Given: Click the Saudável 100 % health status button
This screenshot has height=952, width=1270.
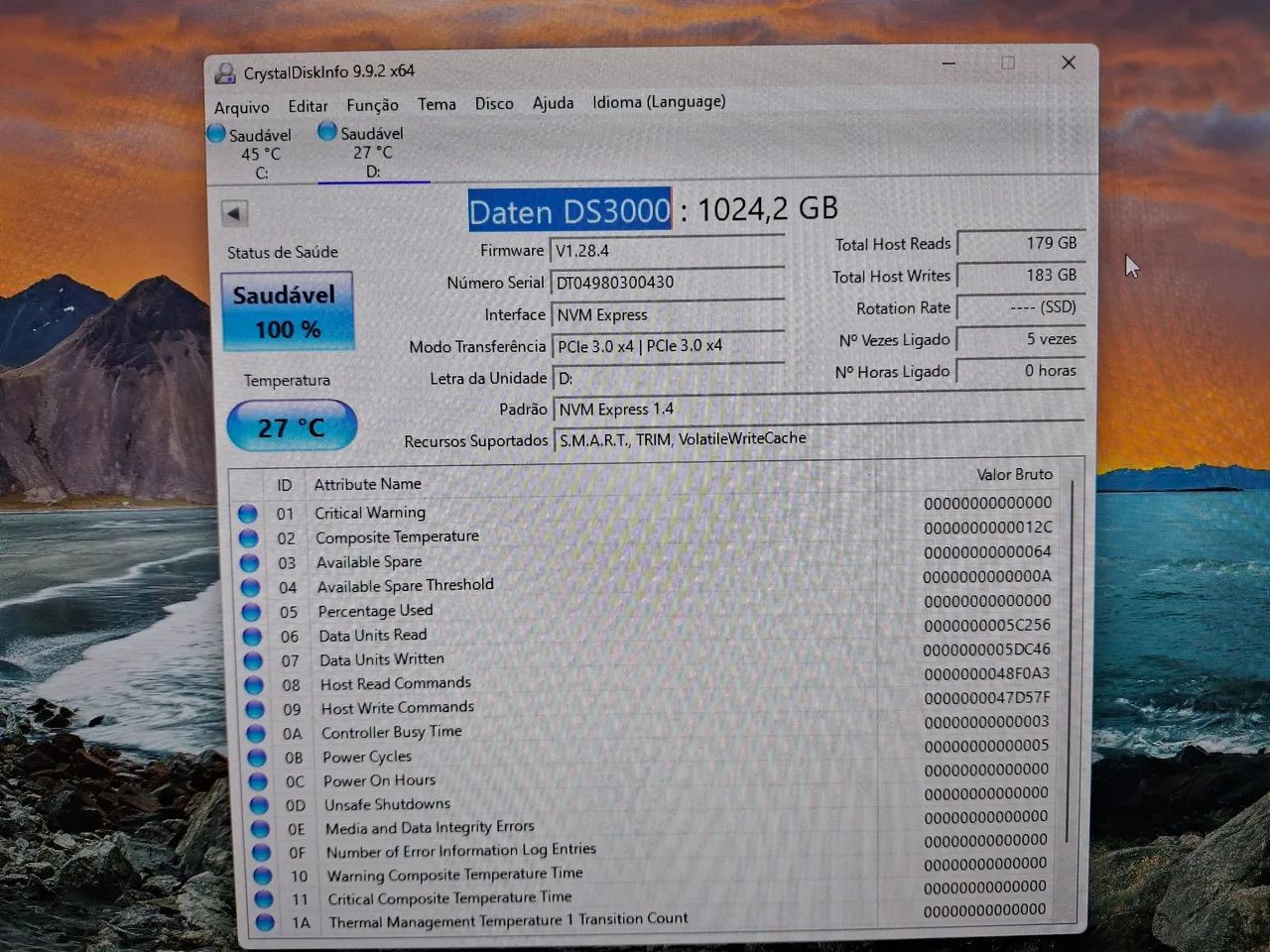Looking at the screenshot, I should coord(287,311).
